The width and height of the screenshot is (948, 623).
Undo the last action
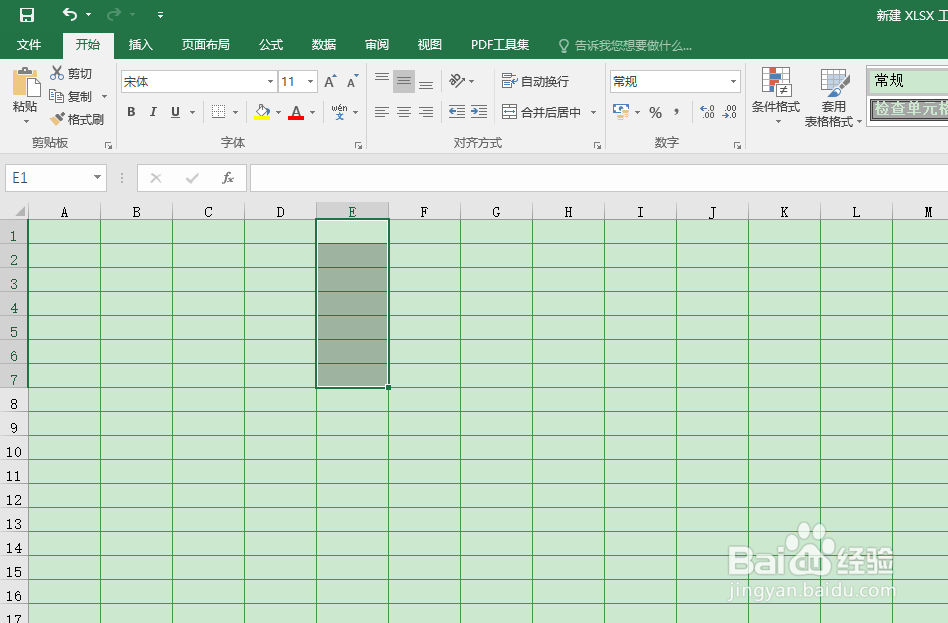[70, 14]
